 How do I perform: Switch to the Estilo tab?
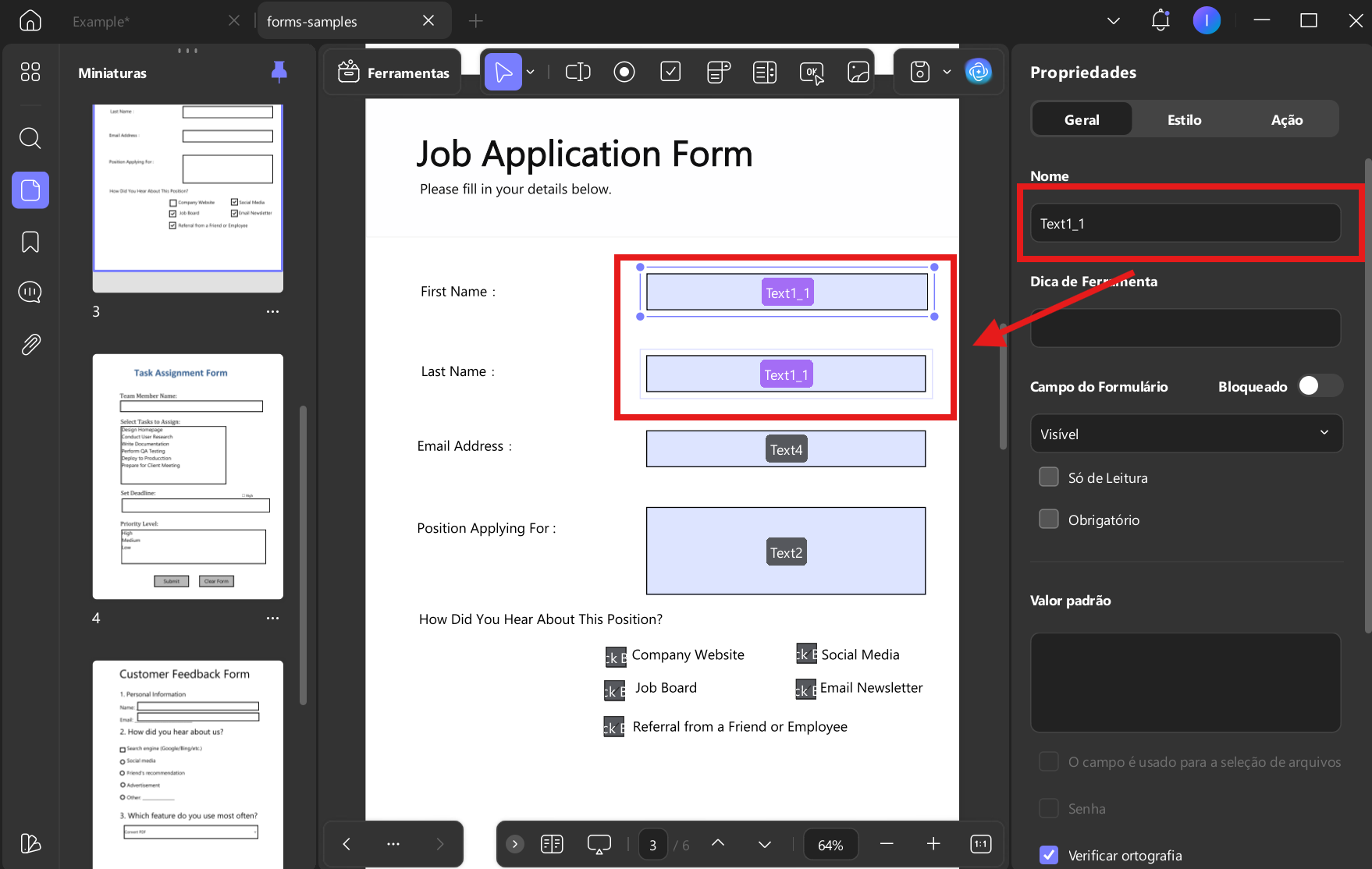(1184, 119)
